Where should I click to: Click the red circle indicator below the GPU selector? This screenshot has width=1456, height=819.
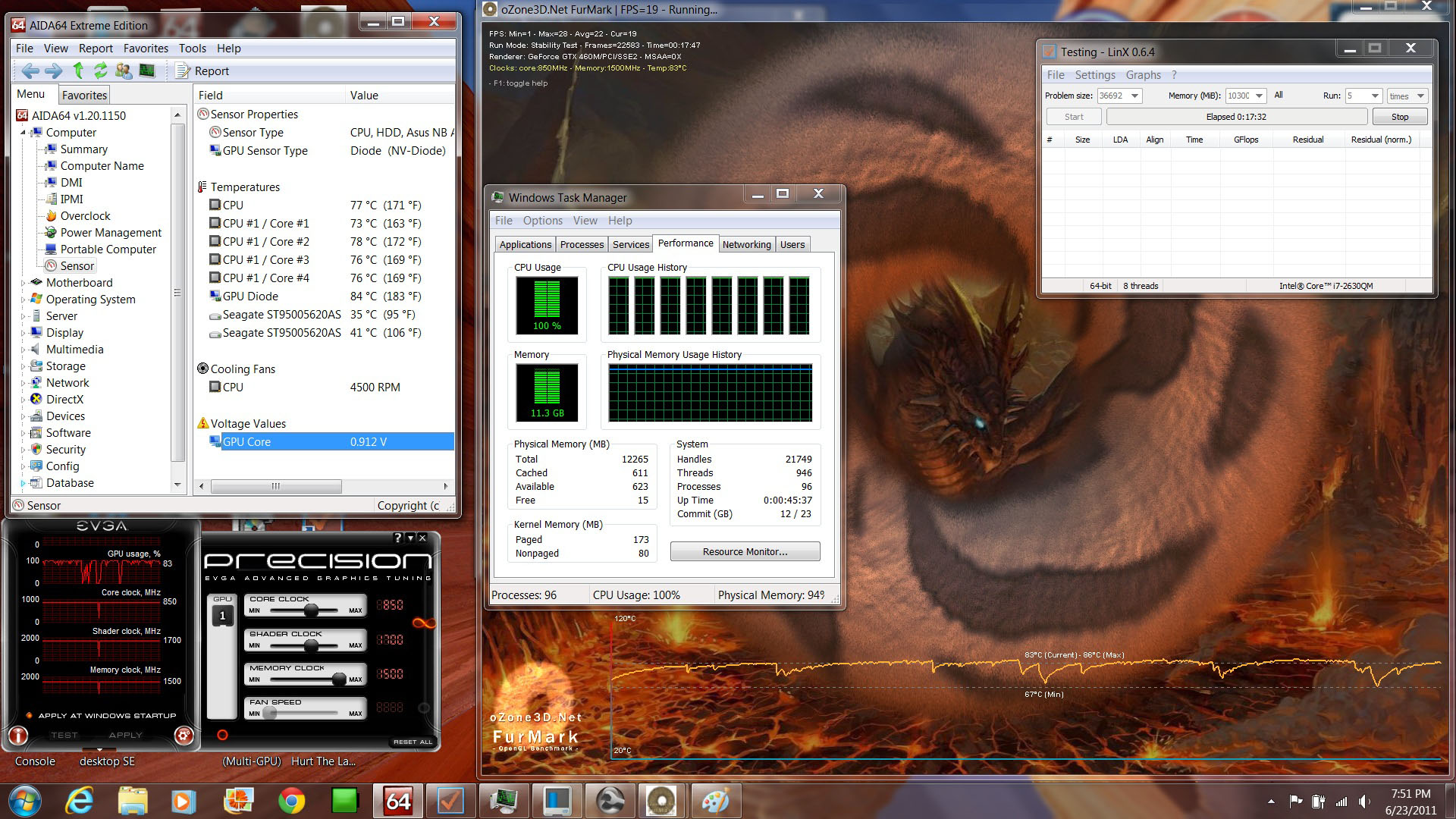tap(222, 735)
